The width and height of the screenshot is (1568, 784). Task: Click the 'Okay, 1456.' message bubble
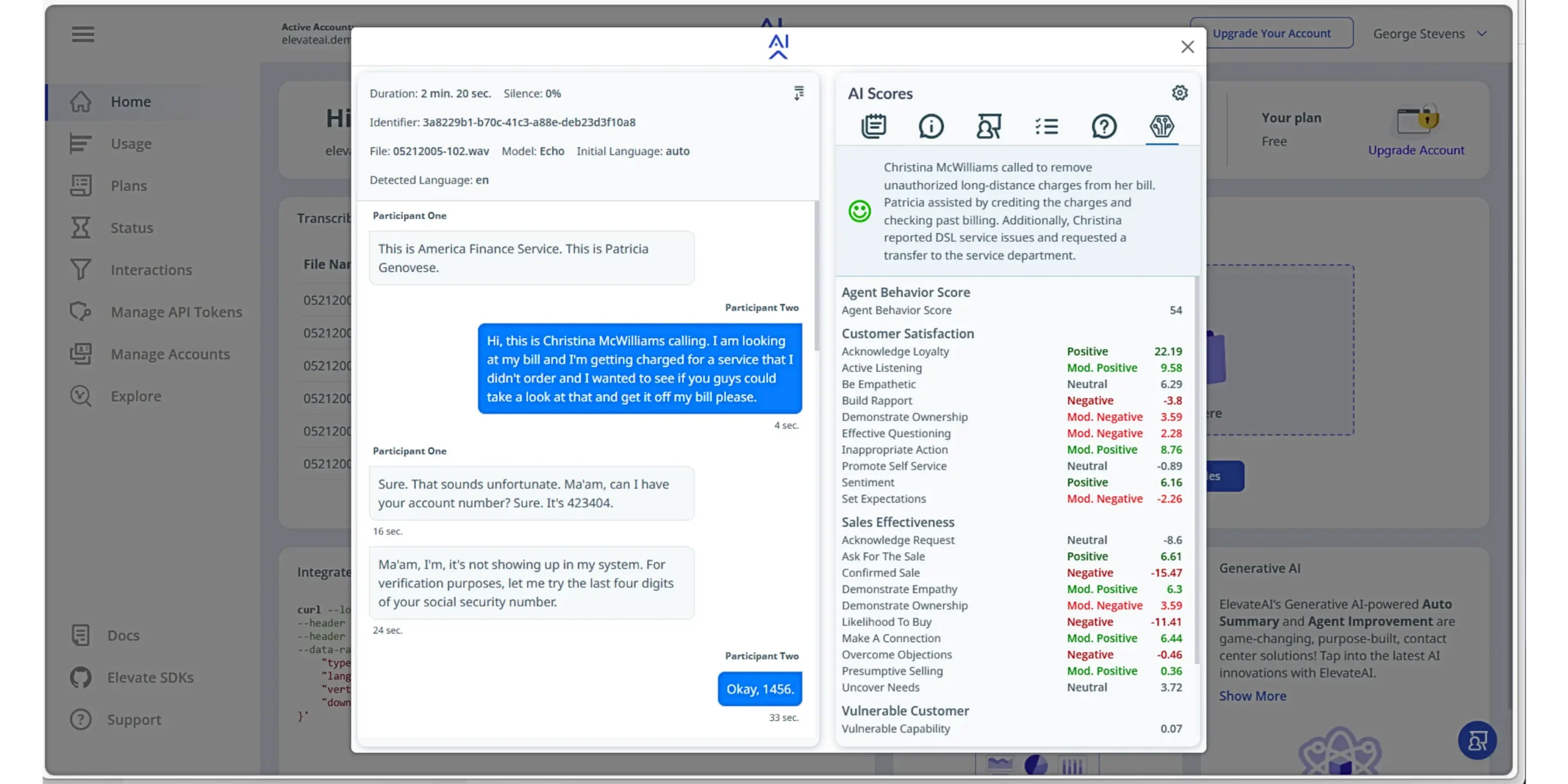coord(759,689)
